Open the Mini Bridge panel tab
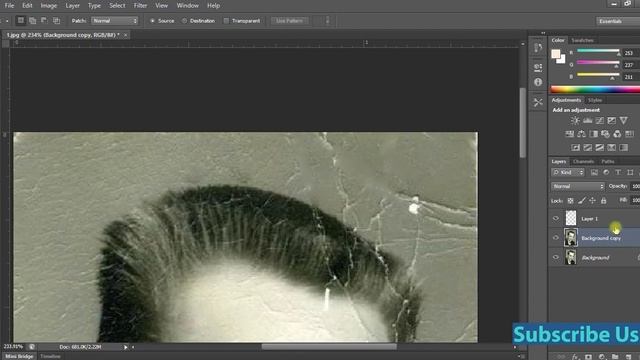This screenshot has height=360, width=640. point(19,356)
